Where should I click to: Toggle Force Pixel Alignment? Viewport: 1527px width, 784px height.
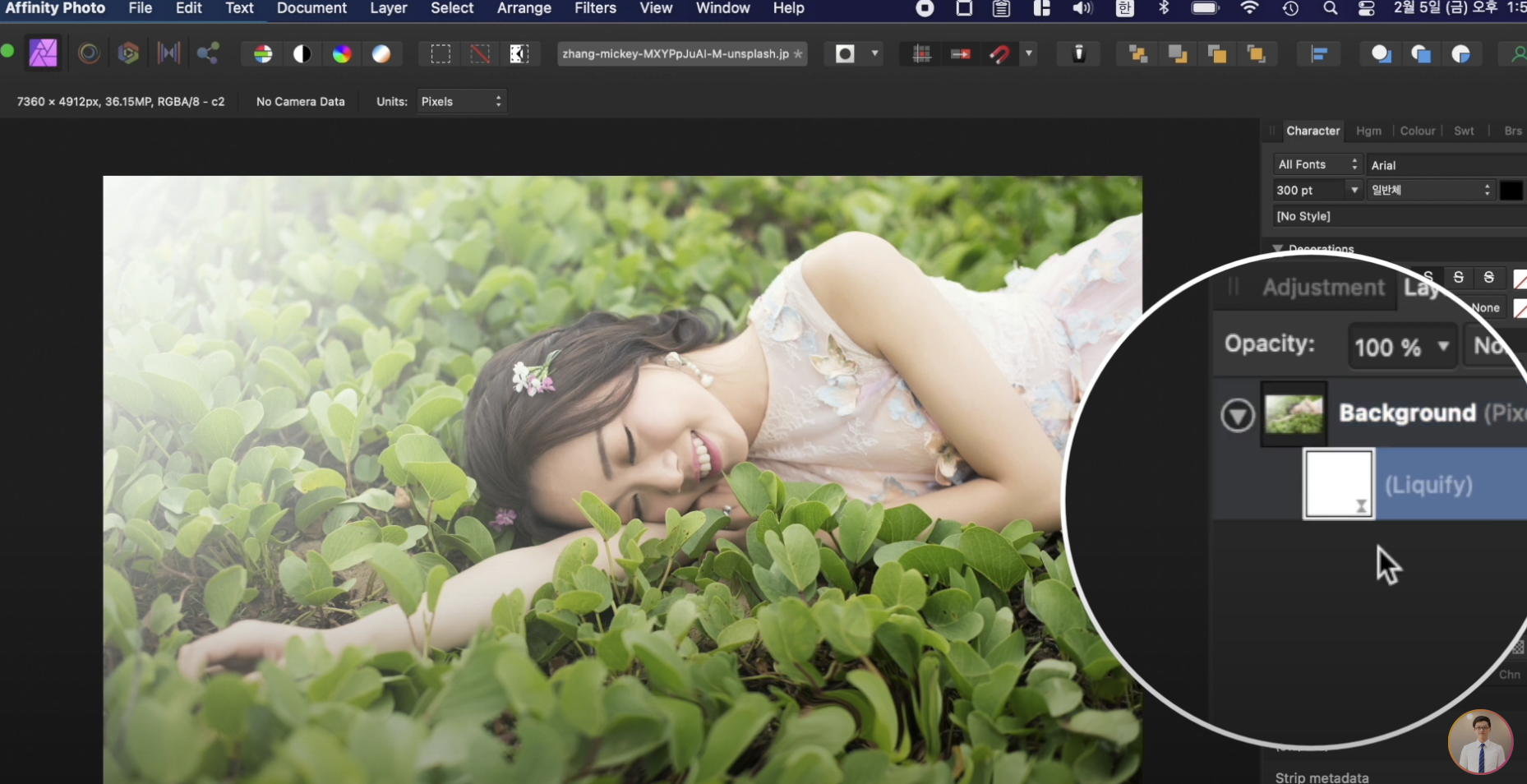click(x=921, y=54)
